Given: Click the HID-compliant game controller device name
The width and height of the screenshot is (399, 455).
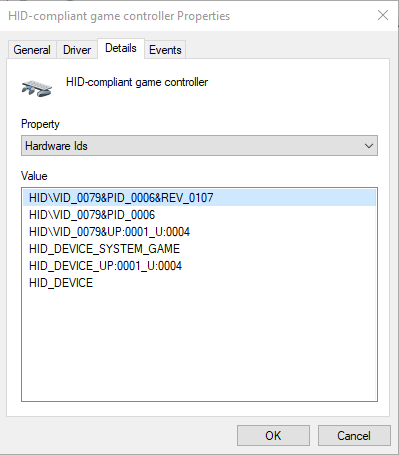Looking at the screenshot, I should point(137,82).
